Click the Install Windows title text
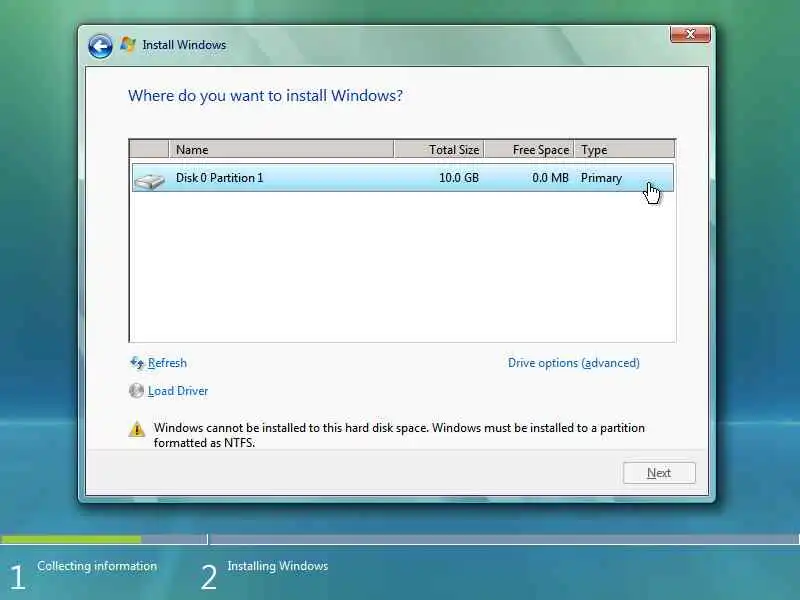This screenshot has height=600, width=800. point(184,45)
